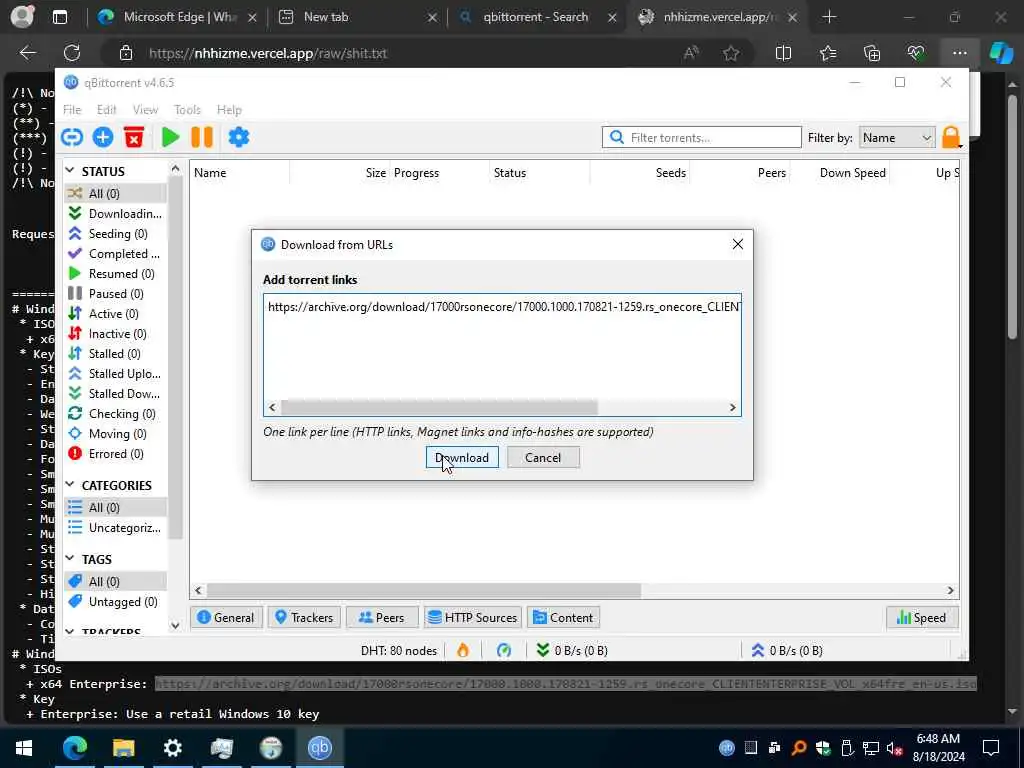Click the Add torrent file plus icon
1024x768 pixels.
point(103,137)
